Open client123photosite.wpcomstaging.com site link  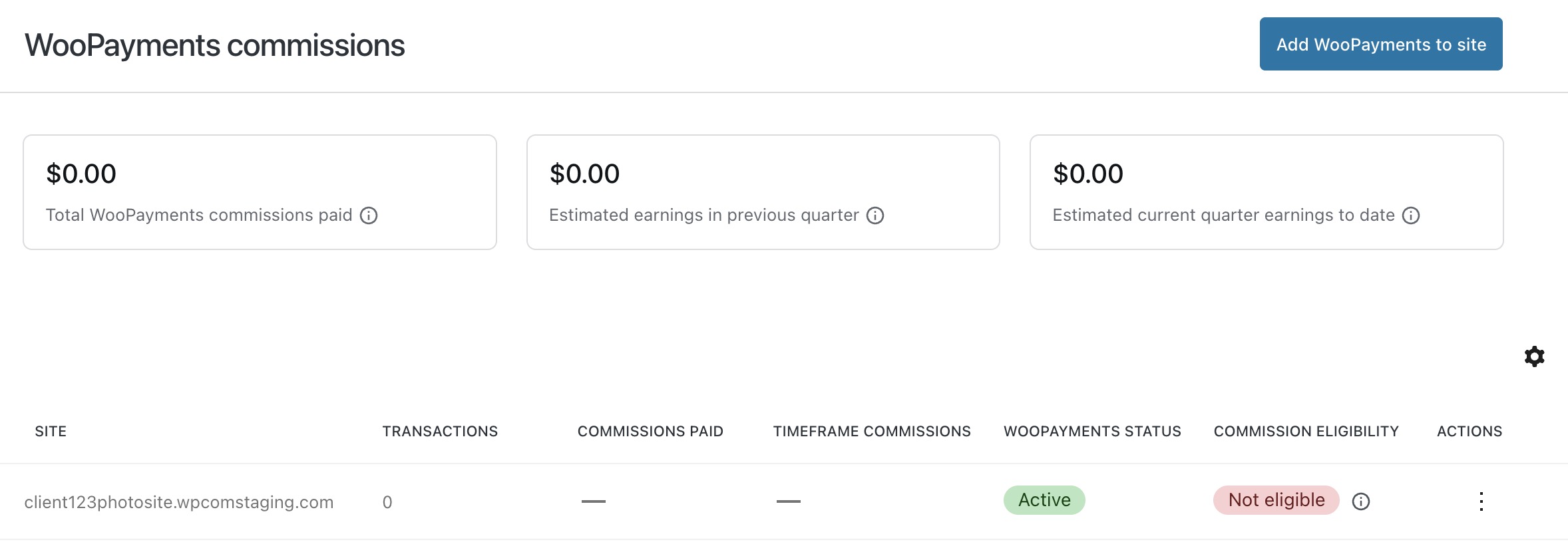tap(179, 502)
